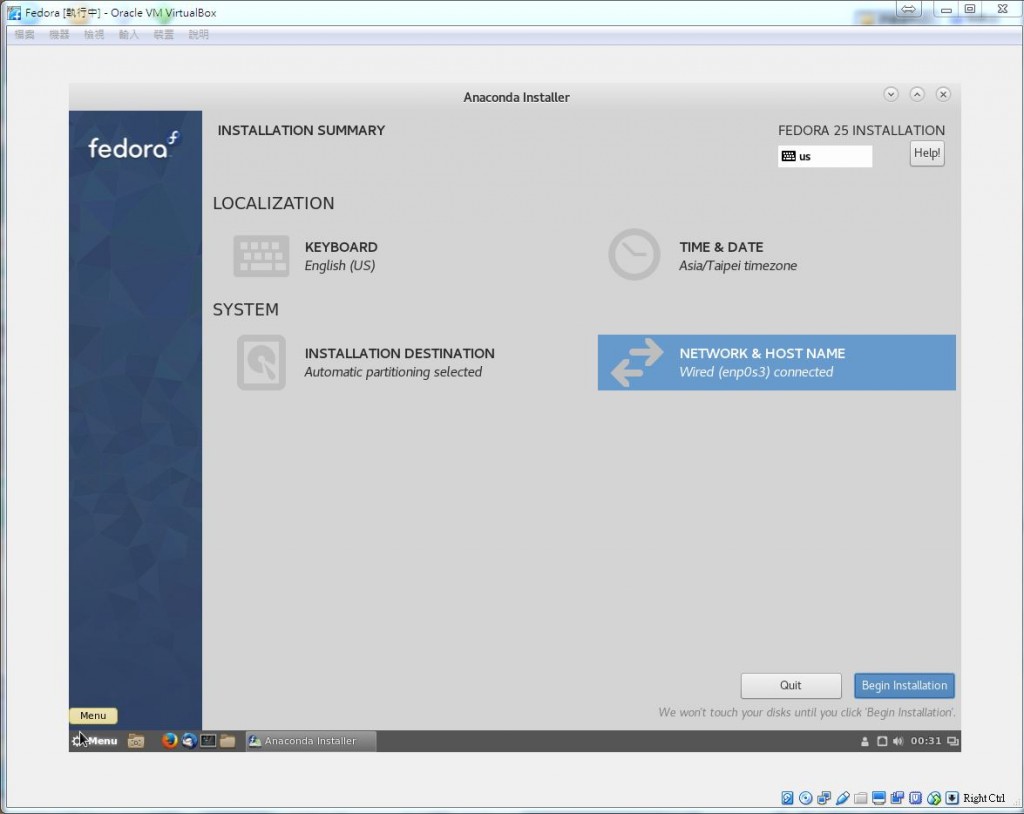Click the Help! button
This screenshot has height=814, width=1024.
click(927, 153)
